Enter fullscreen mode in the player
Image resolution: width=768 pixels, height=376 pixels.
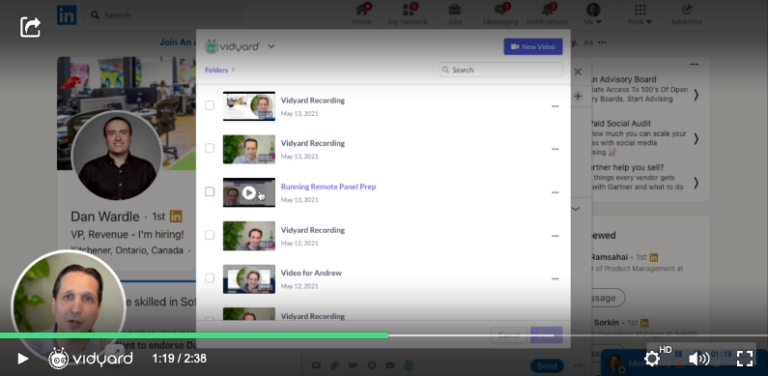pos(744,359)
